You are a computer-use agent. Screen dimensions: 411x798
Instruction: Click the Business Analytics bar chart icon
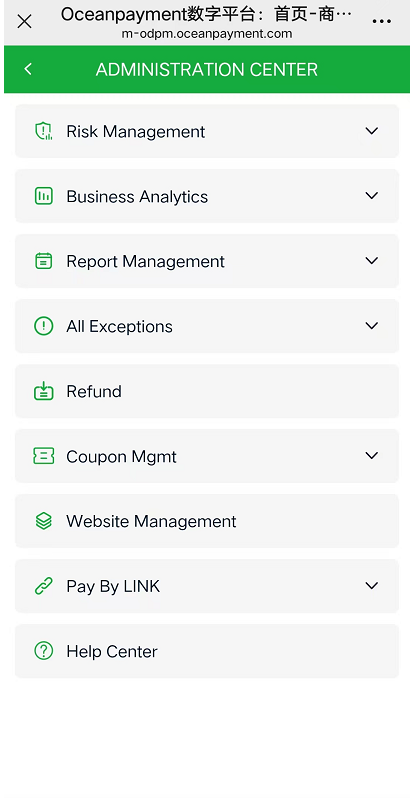coord(44,196)
